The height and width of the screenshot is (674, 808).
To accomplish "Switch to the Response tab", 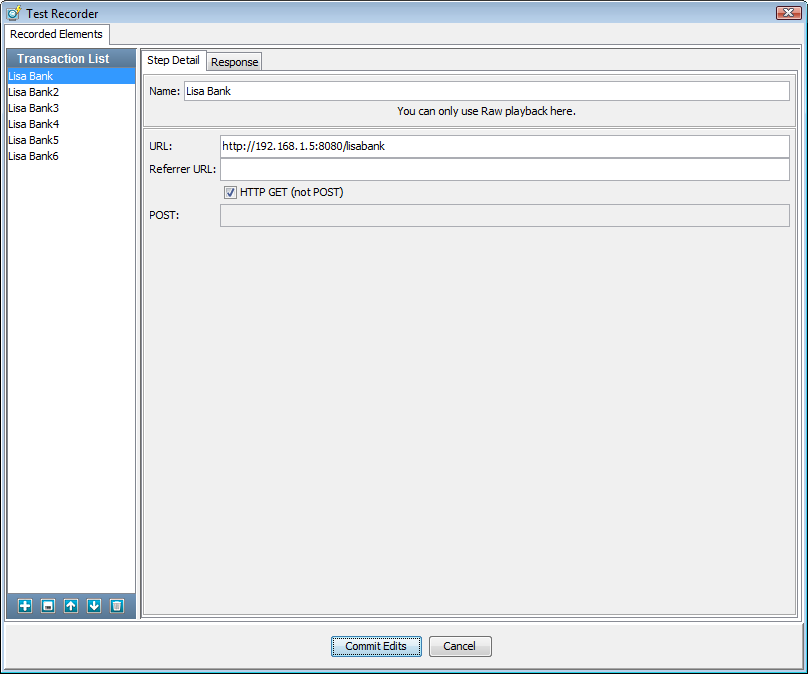I will [234, 61].
